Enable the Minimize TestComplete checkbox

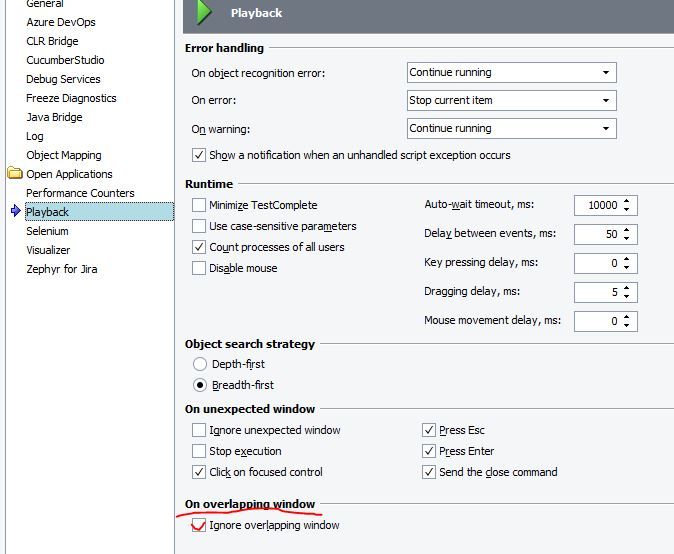(x=199, y=205)
